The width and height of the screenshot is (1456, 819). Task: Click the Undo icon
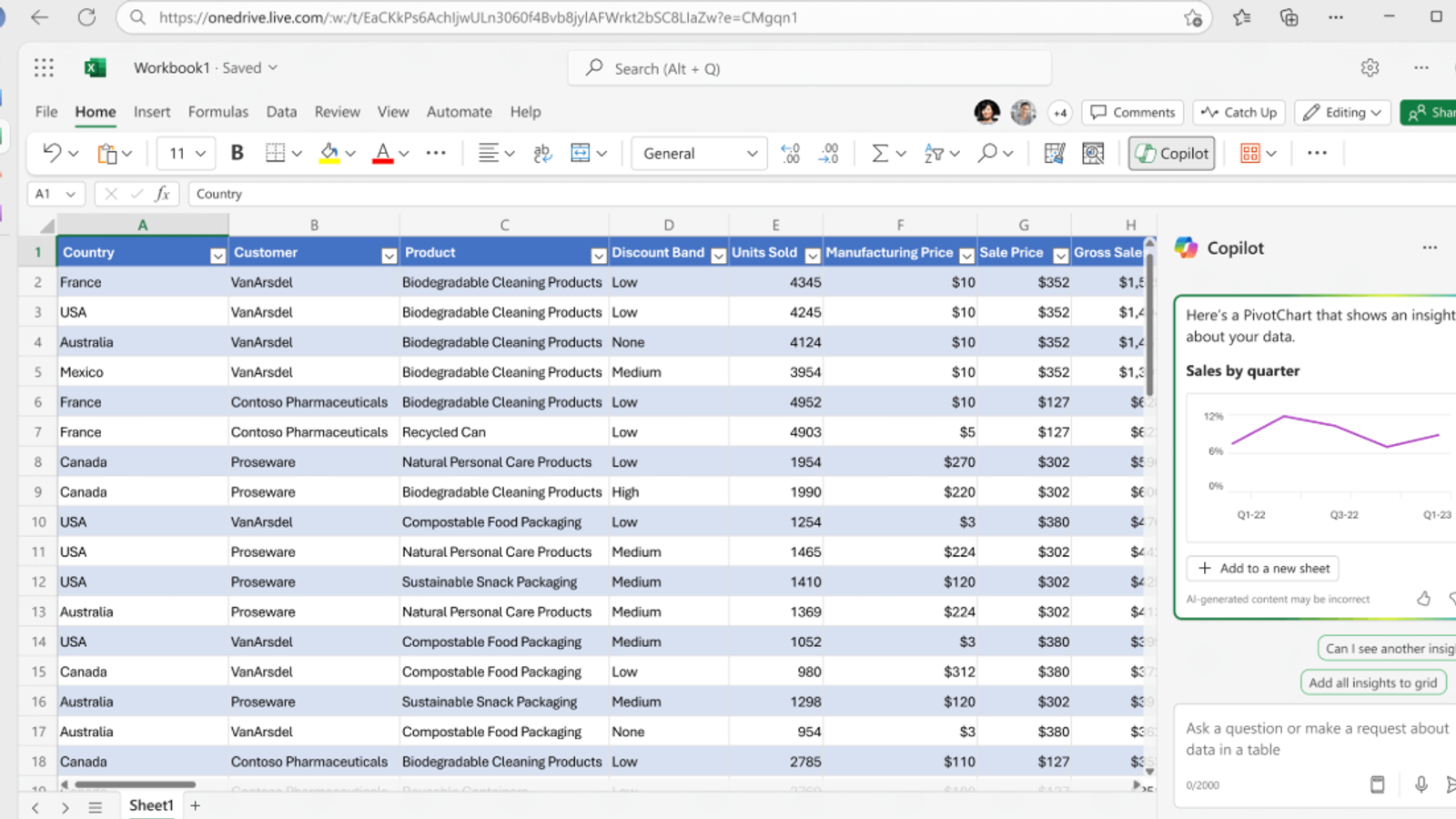click(52, 153)
